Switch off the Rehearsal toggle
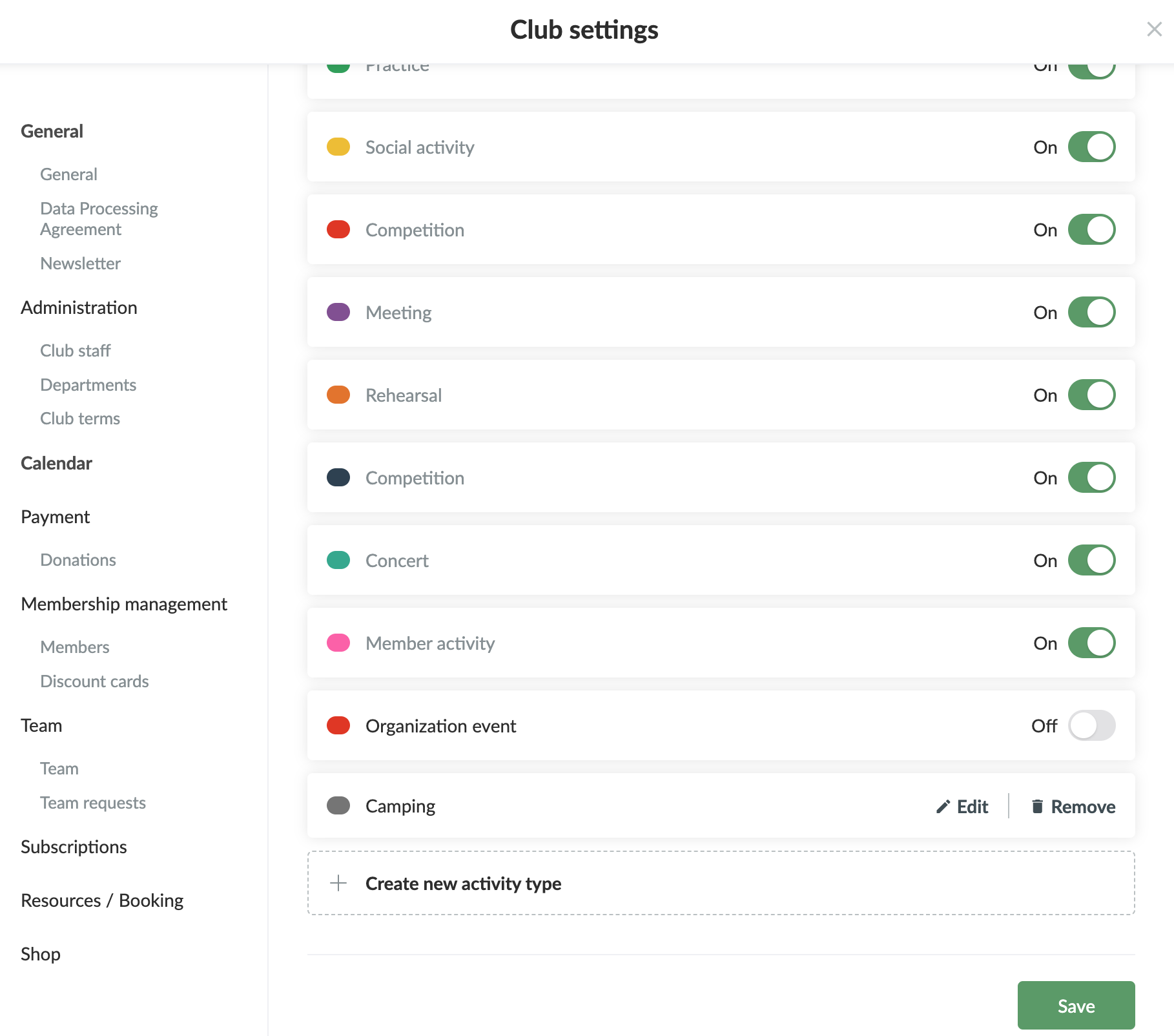 pos(1091,395)
